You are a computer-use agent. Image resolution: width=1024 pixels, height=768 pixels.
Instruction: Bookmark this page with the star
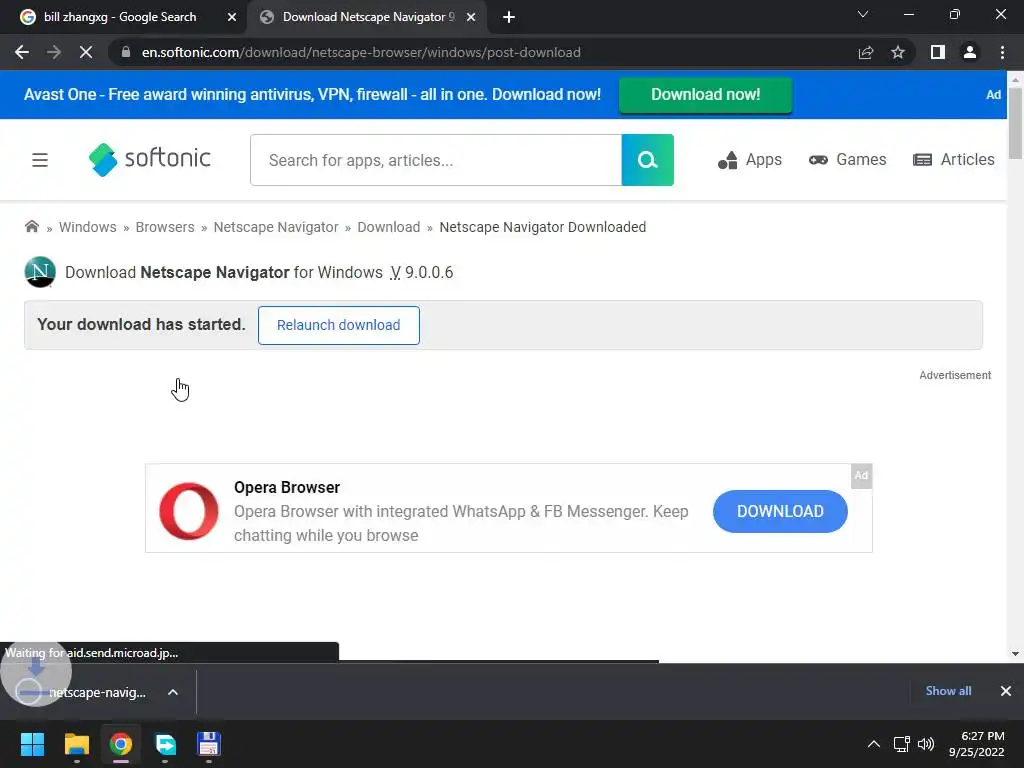point(898,52)
